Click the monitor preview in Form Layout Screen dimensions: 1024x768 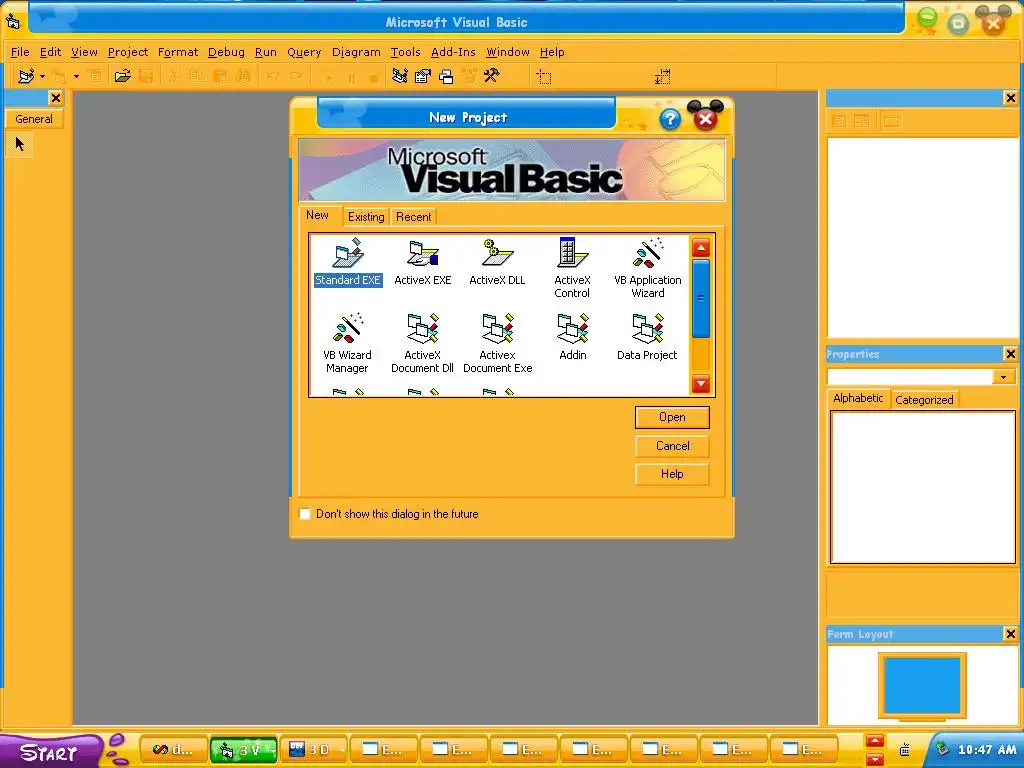point(921,685)
